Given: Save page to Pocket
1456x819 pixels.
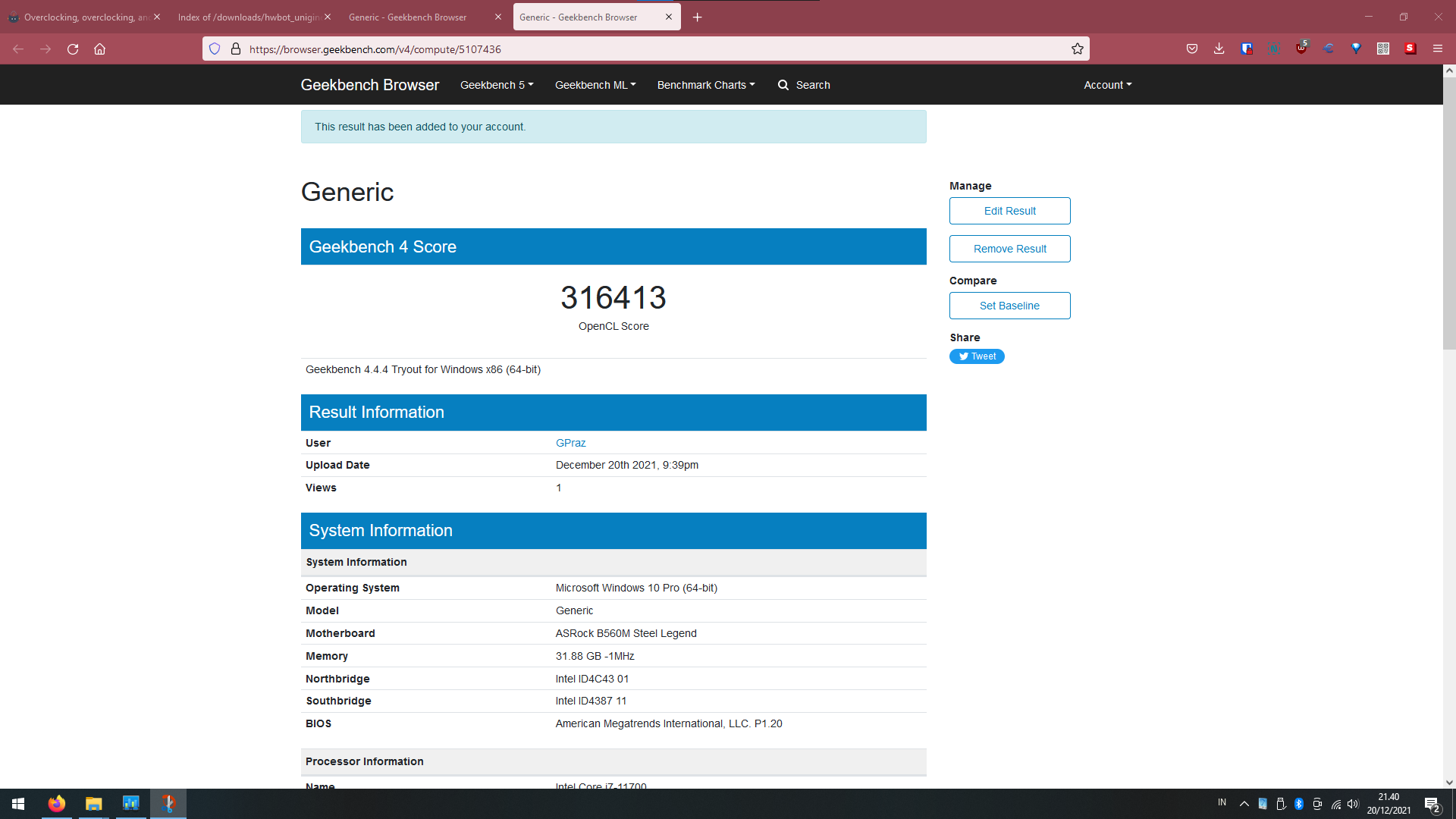Looking at the screenshot, I should (x=1192, y=49).
